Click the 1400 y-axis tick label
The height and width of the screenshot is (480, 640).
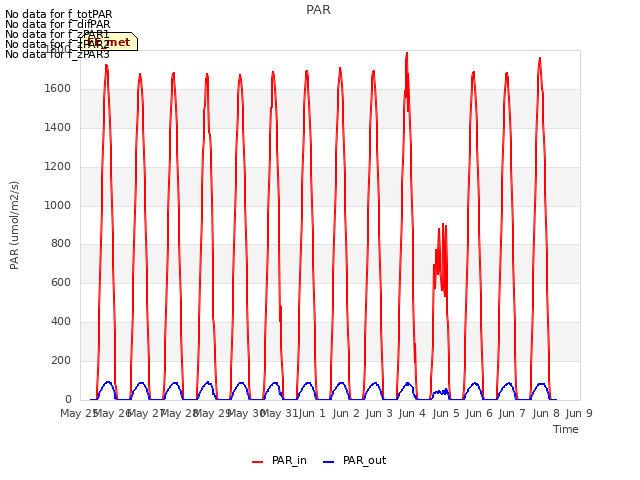point(58,128)
